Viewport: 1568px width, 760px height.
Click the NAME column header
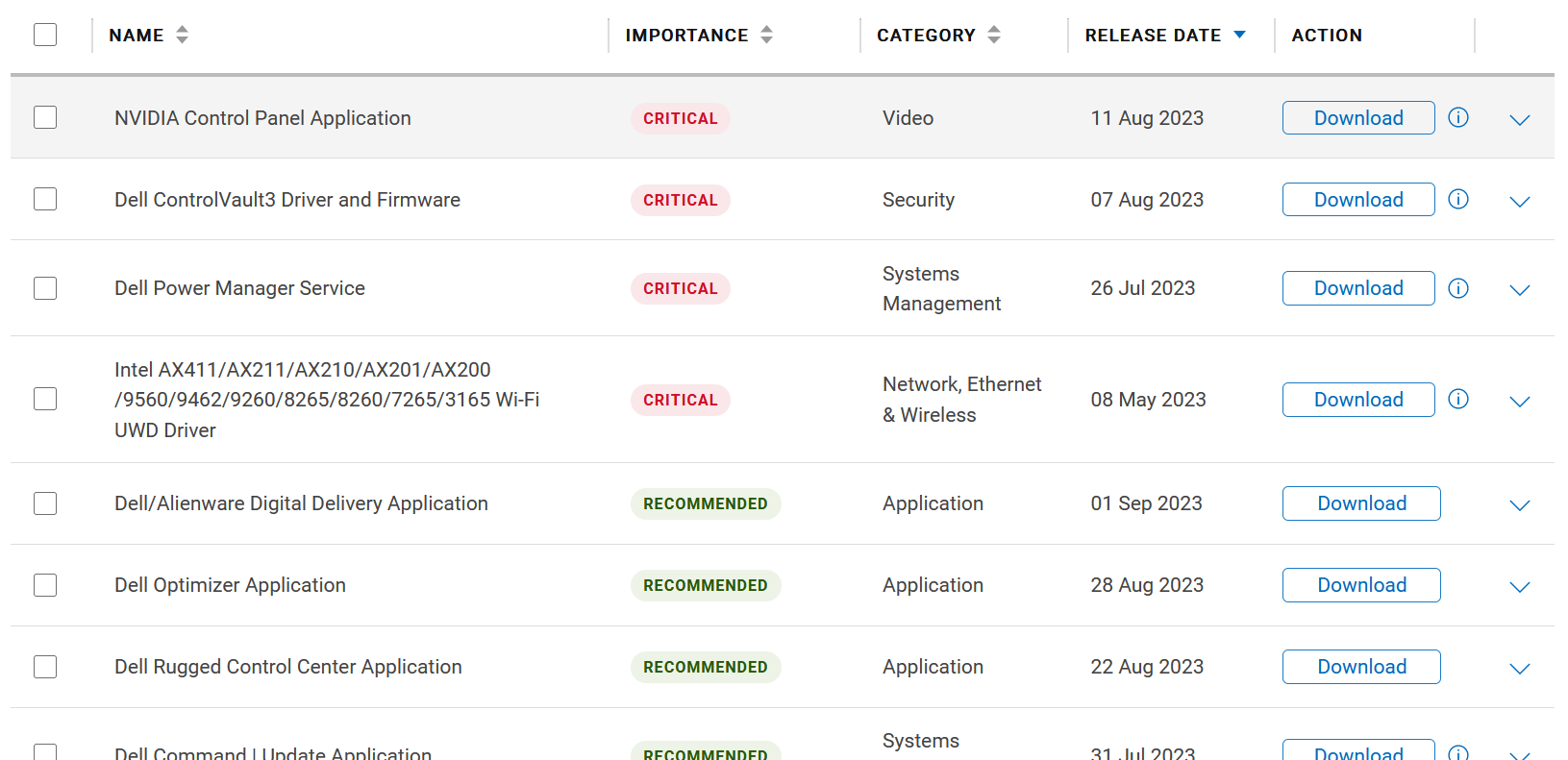tap(137, 36)
